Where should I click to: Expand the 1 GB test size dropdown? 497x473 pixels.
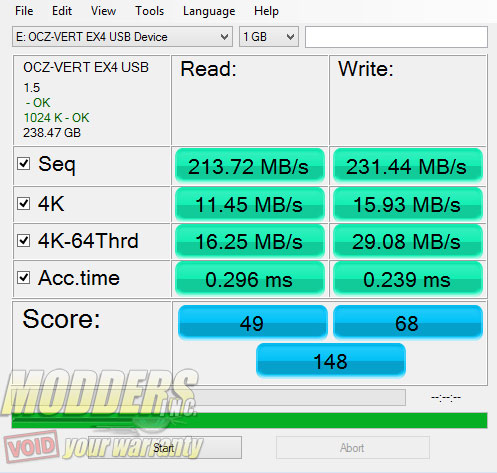[x=269, y=37]
